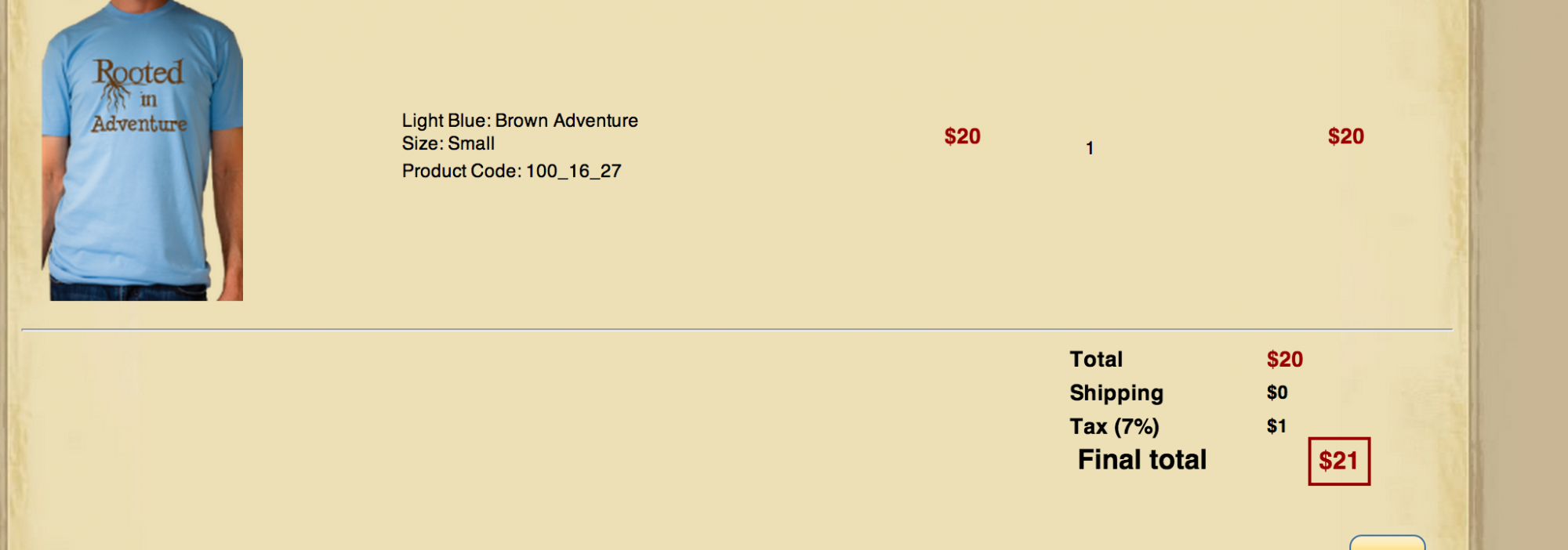Select the Size: Small text

448,143
